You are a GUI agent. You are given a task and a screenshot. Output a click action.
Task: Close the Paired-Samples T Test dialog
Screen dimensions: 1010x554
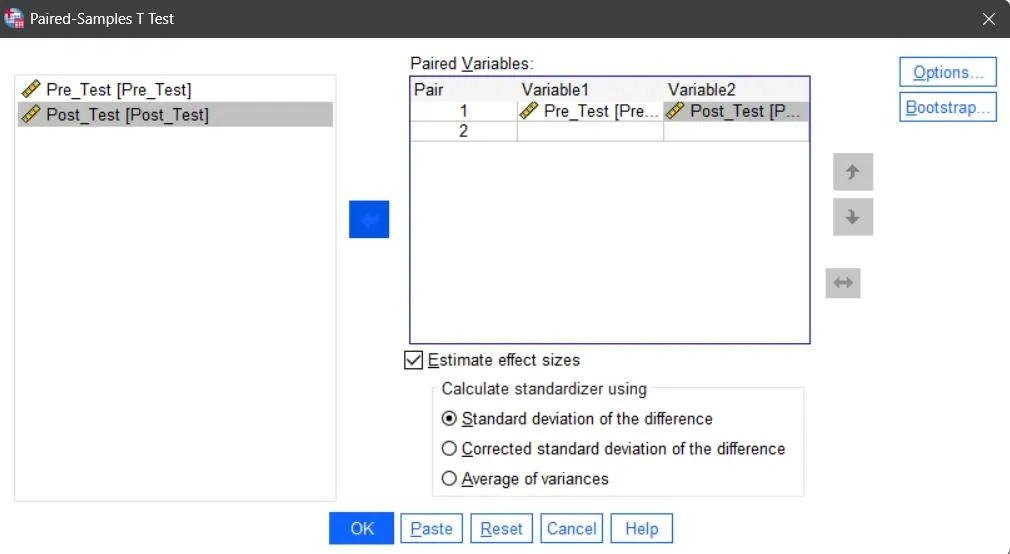point(989,19)
